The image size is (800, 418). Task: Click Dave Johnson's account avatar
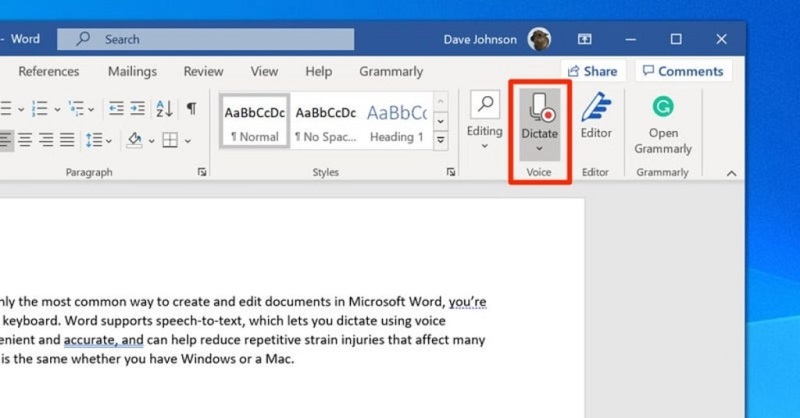539,39
